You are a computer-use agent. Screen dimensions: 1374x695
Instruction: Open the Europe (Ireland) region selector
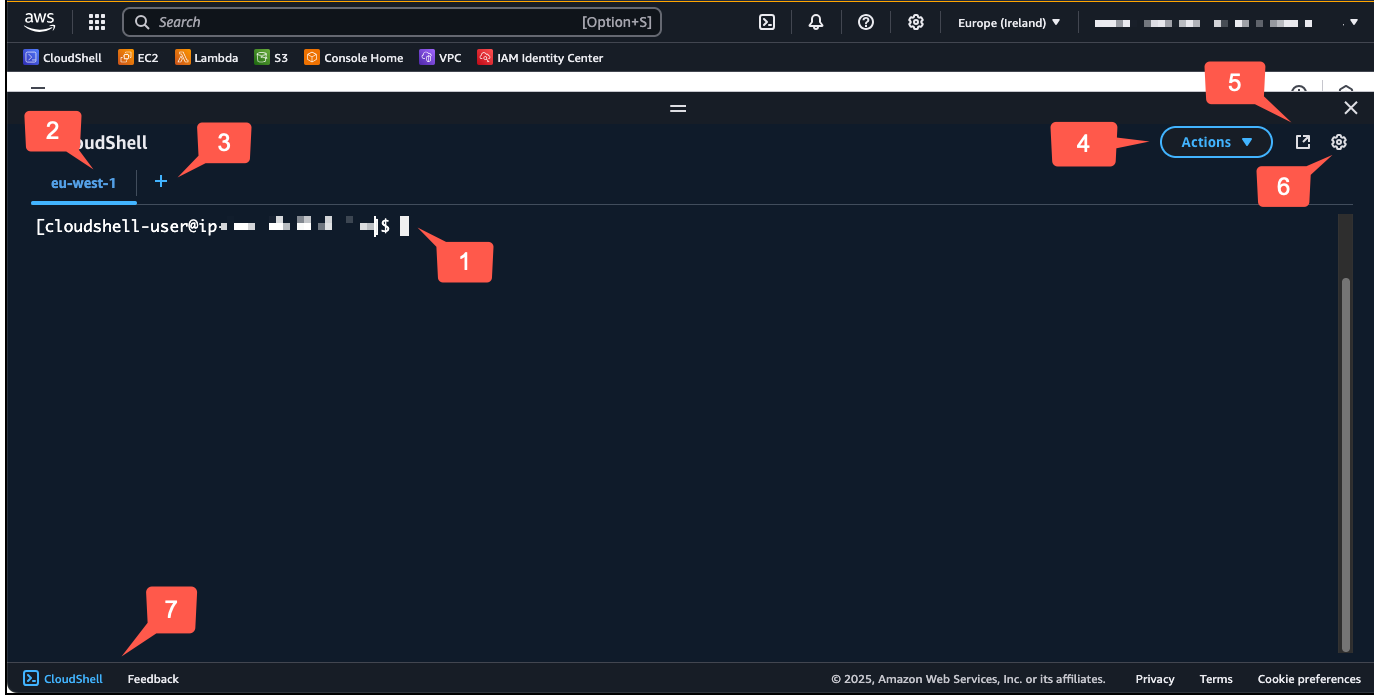tap(1009, 21)
